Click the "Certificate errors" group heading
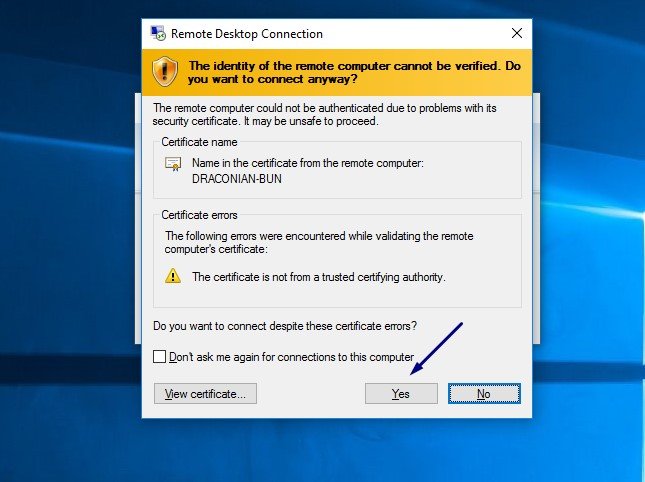 pyautogui.click(x=200, y=215)
